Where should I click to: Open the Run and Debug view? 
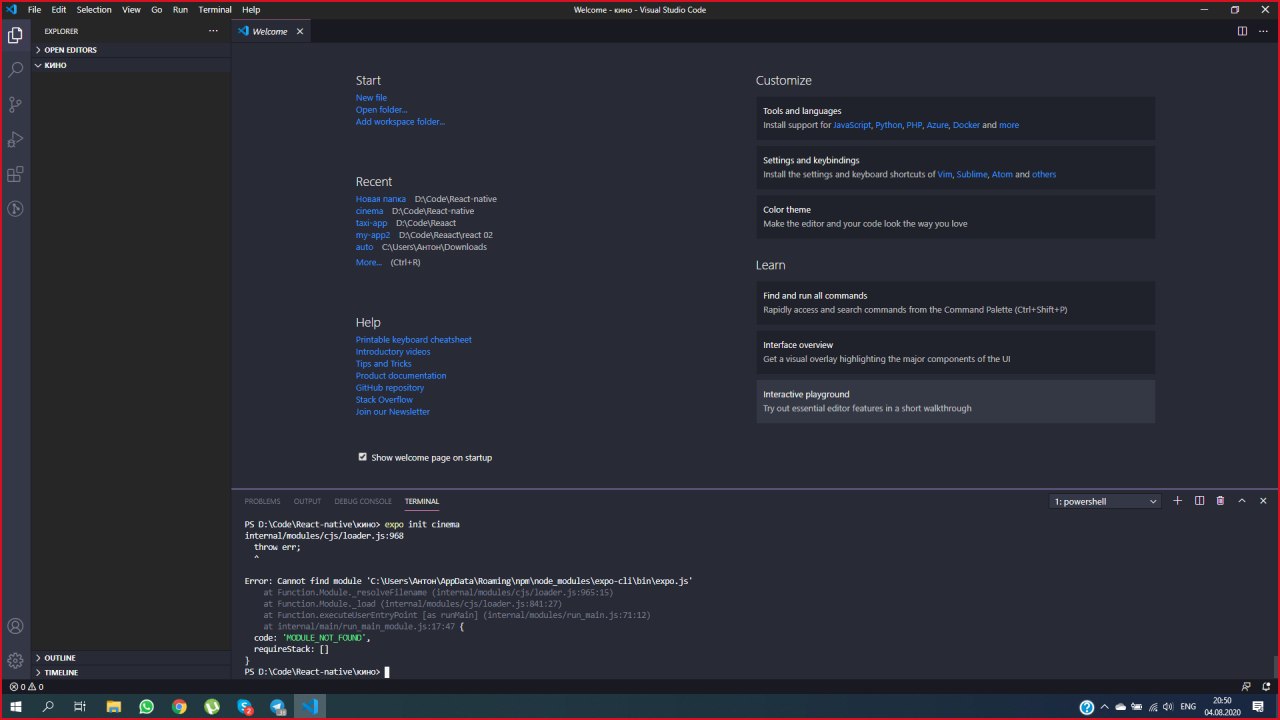tap(15, 139)
